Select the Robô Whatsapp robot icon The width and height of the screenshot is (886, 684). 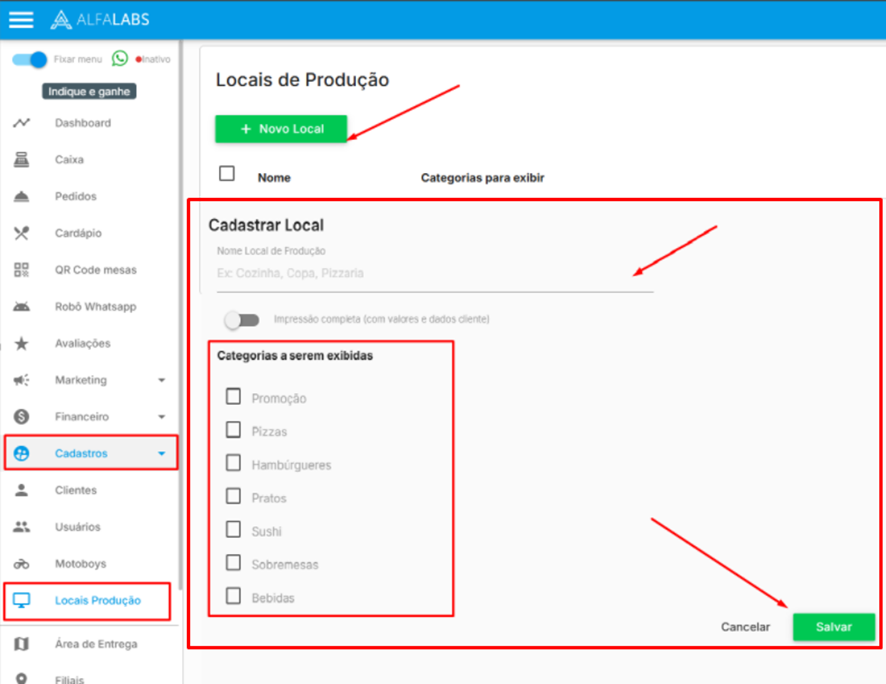(21, 307)
